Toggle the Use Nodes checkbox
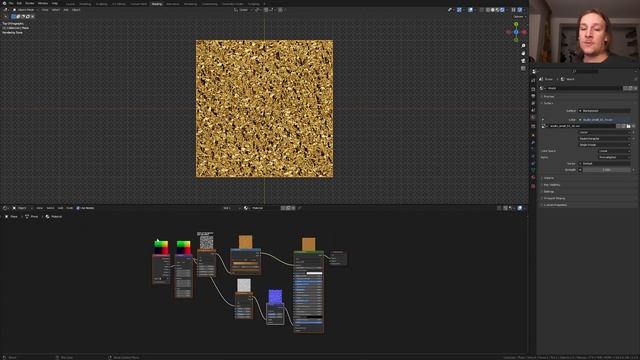This screenshot has height=360, width=640. 78,208
